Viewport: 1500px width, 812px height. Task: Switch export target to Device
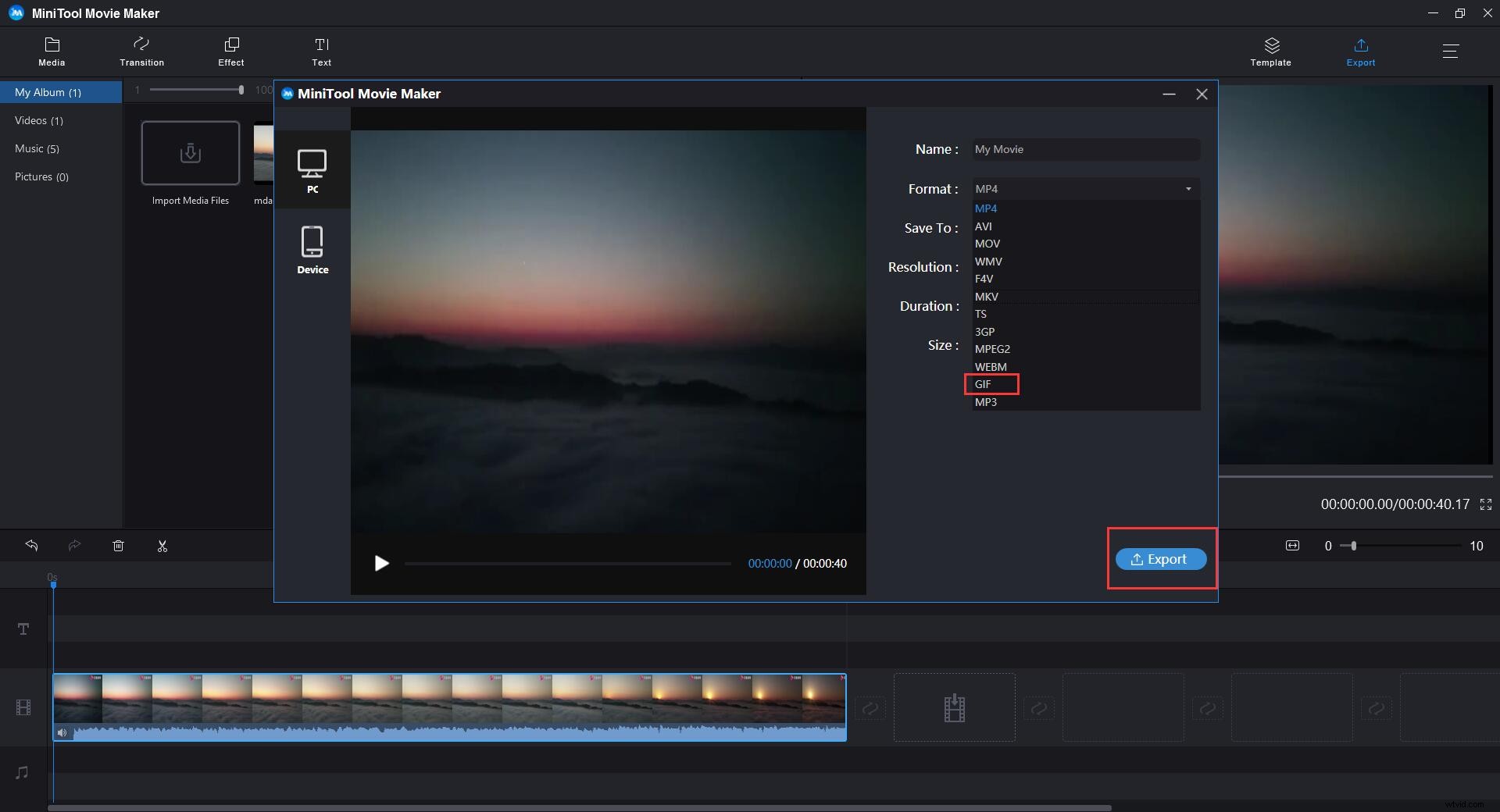point(312,248)
